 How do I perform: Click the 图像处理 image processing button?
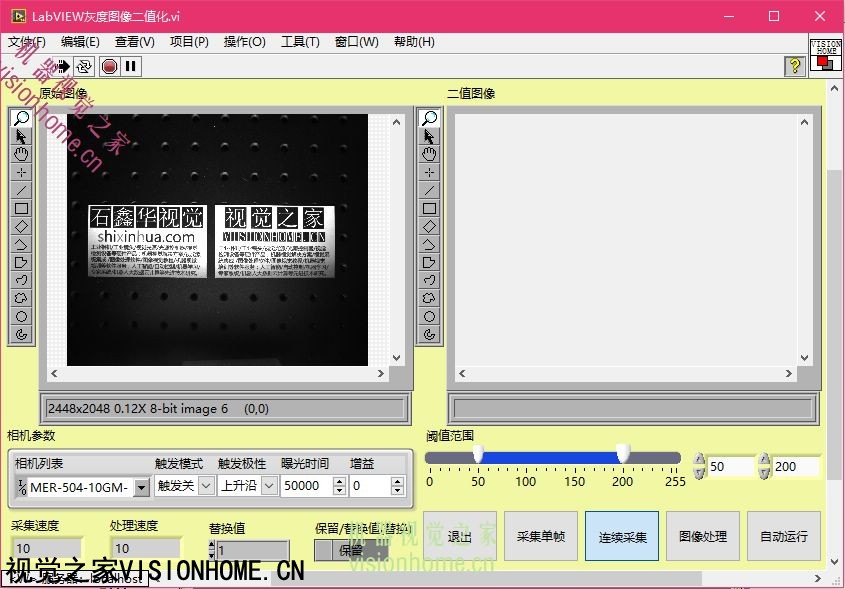tap(702, 536)
